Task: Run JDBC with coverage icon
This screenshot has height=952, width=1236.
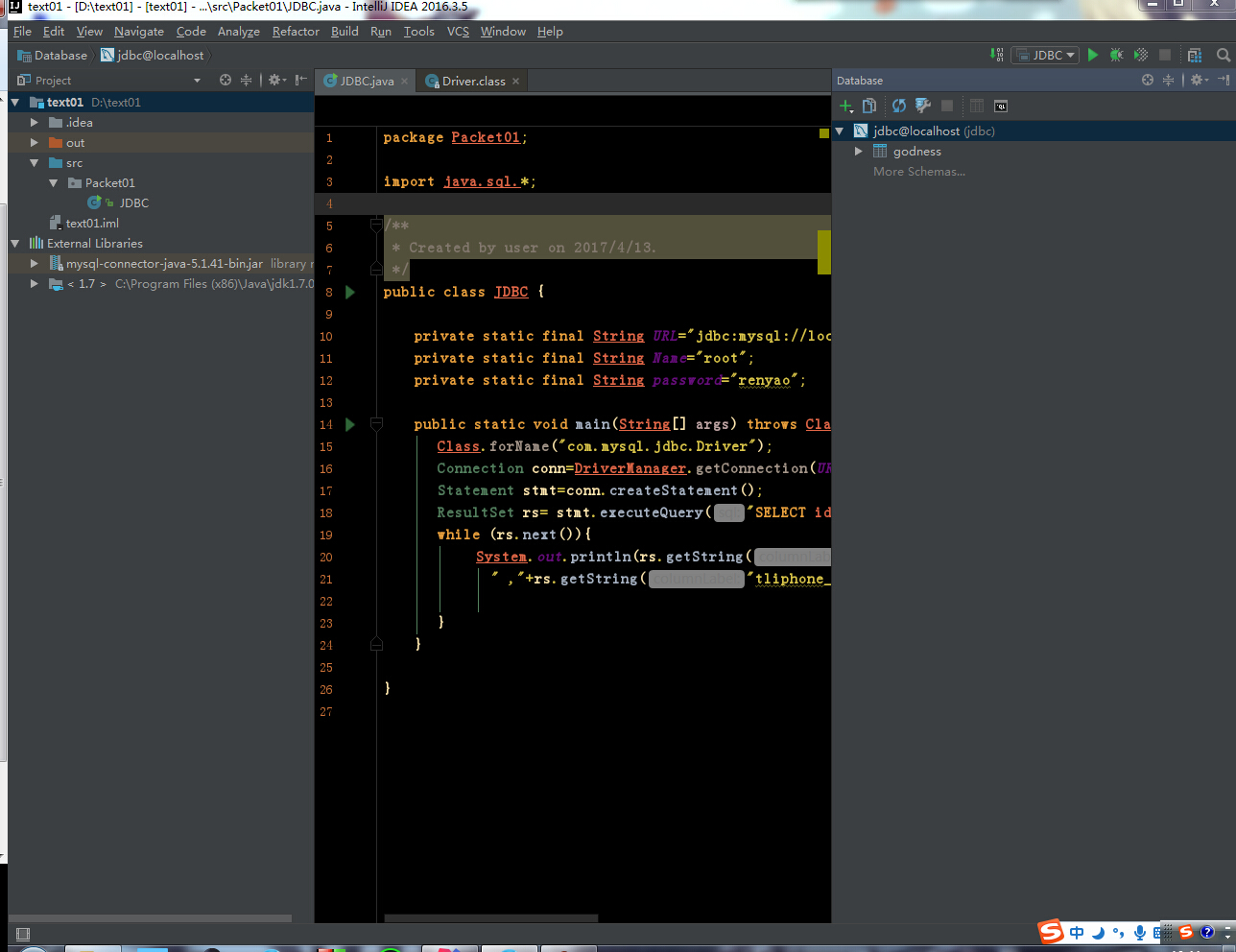Action: pos(1141,56)
